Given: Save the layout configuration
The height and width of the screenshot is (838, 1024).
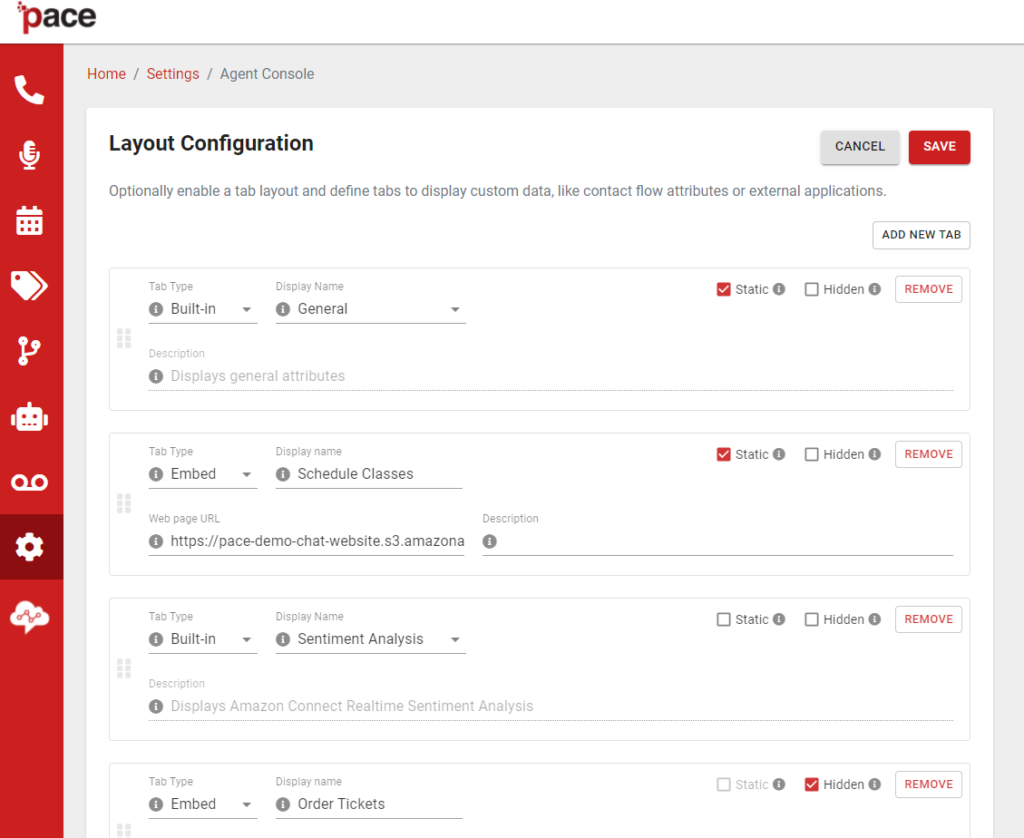Looking at the screenshot, I should pyautogui.click(x=939, y=147).
